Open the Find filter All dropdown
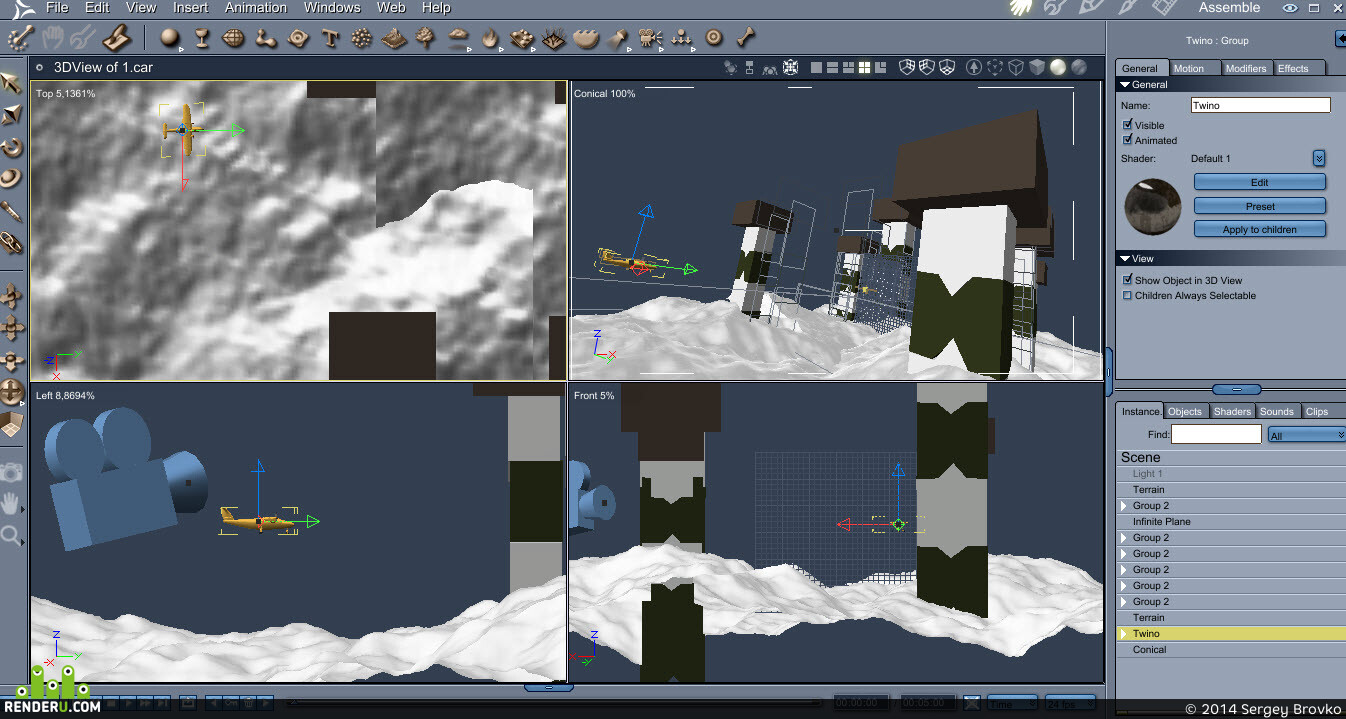This screenshot has width=1346, height=719. coord(1307,435)
